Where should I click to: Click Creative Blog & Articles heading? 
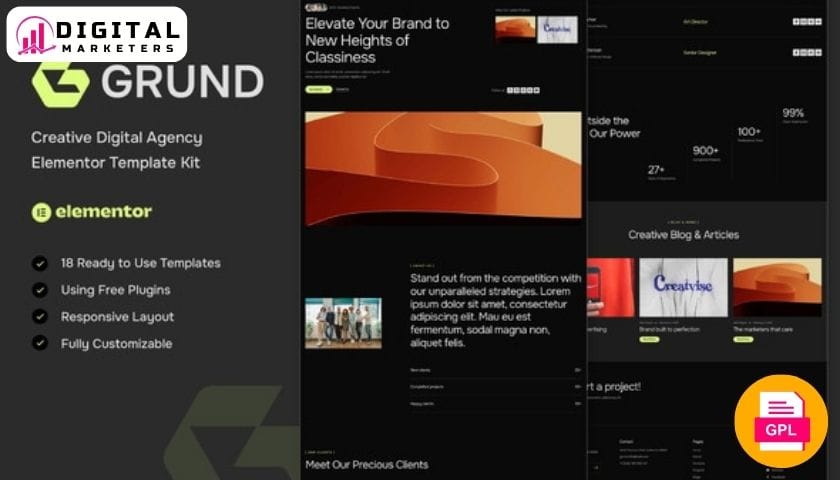click(684, 235)
